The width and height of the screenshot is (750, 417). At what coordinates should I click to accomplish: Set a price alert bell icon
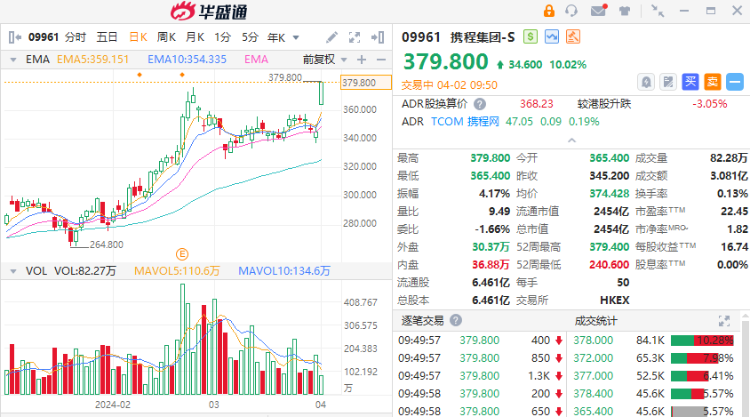(x=646, y=82)
